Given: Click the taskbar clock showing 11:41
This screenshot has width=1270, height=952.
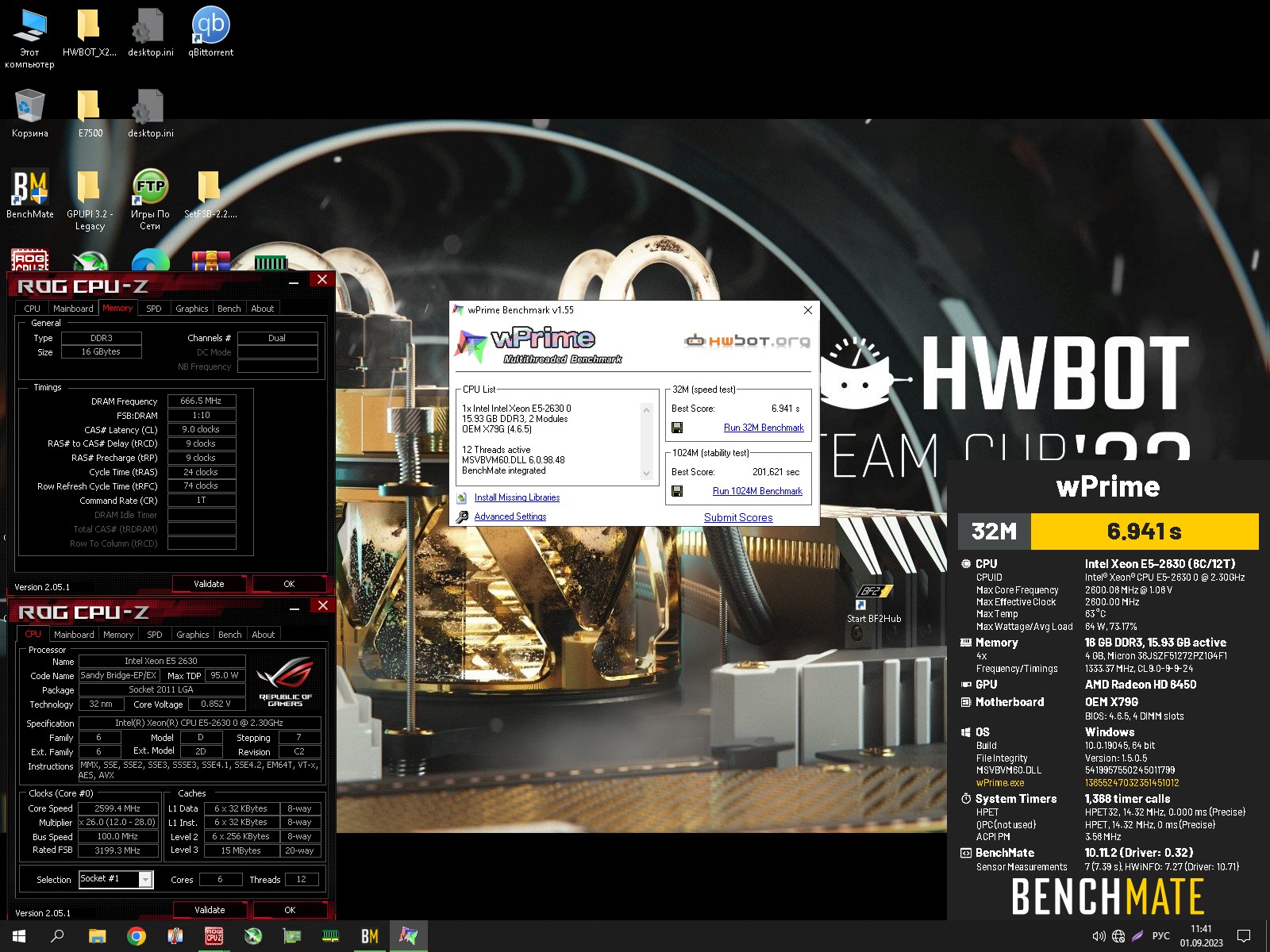Looking at the screenshot, I should click(1201, 936).
